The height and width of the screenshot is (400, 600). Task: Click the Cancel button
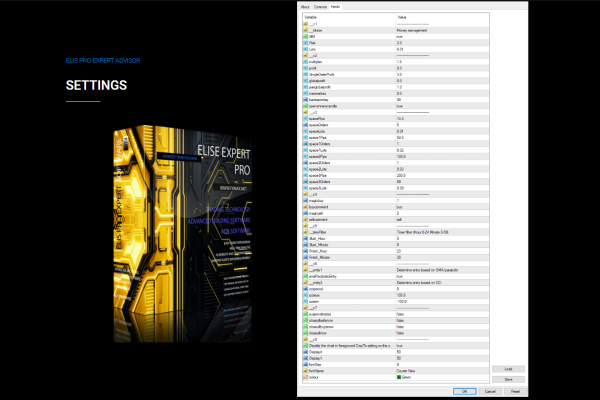coord(490,392)
